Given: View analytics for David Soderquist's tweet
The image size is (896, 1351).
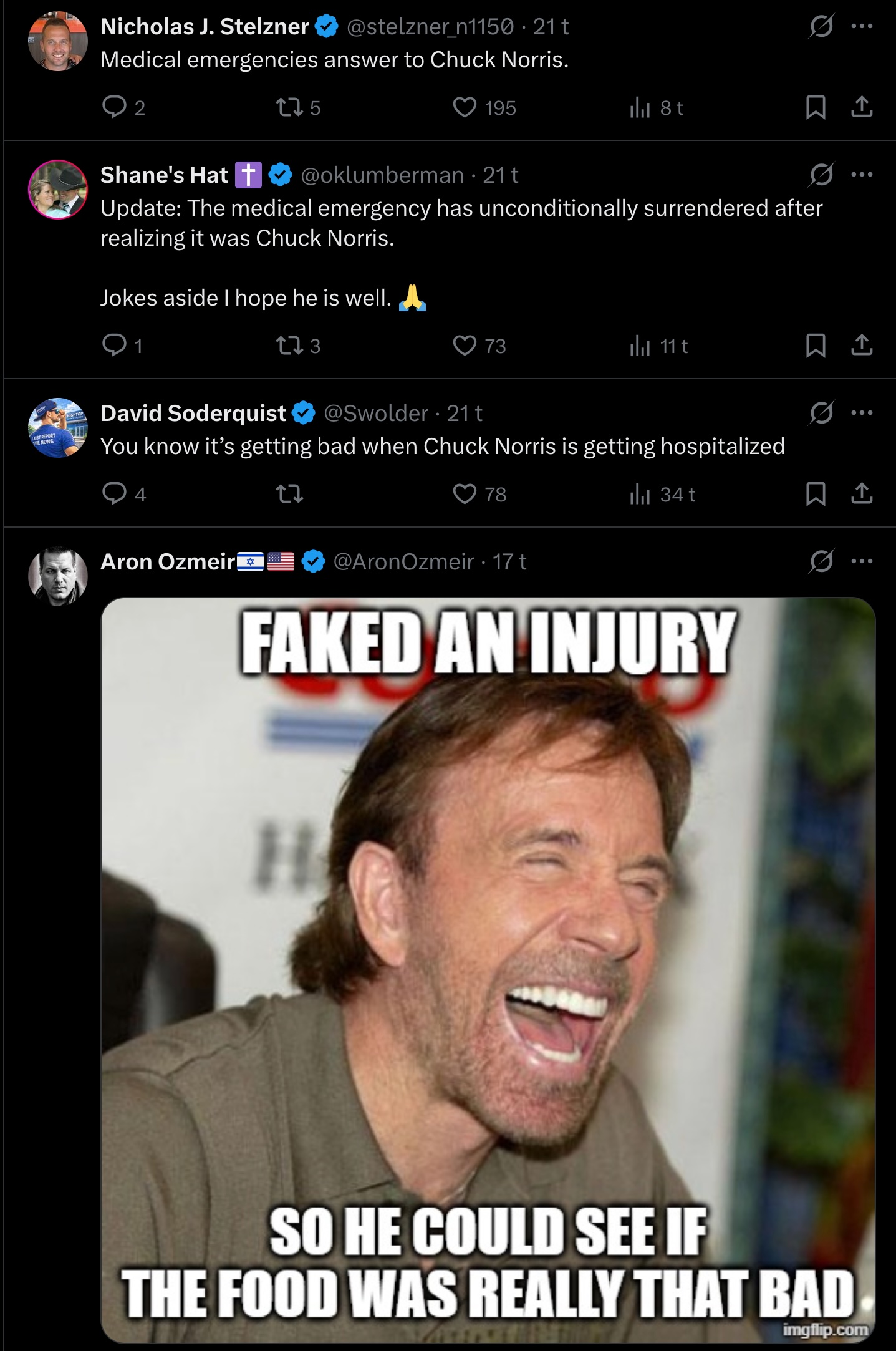Looking at the screenshot, I should (640, 495).
